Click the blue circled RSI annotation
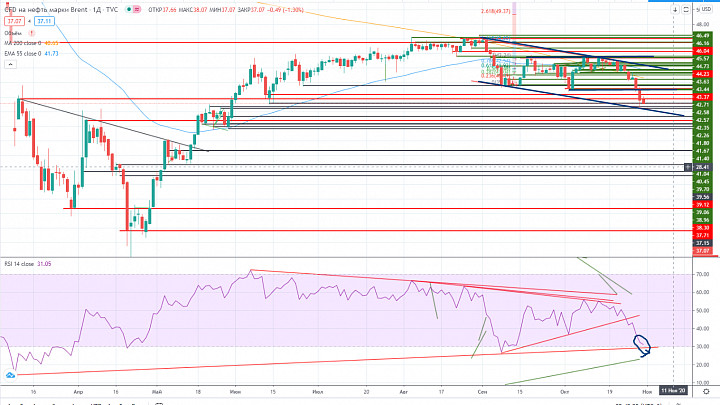 point(642,345)
